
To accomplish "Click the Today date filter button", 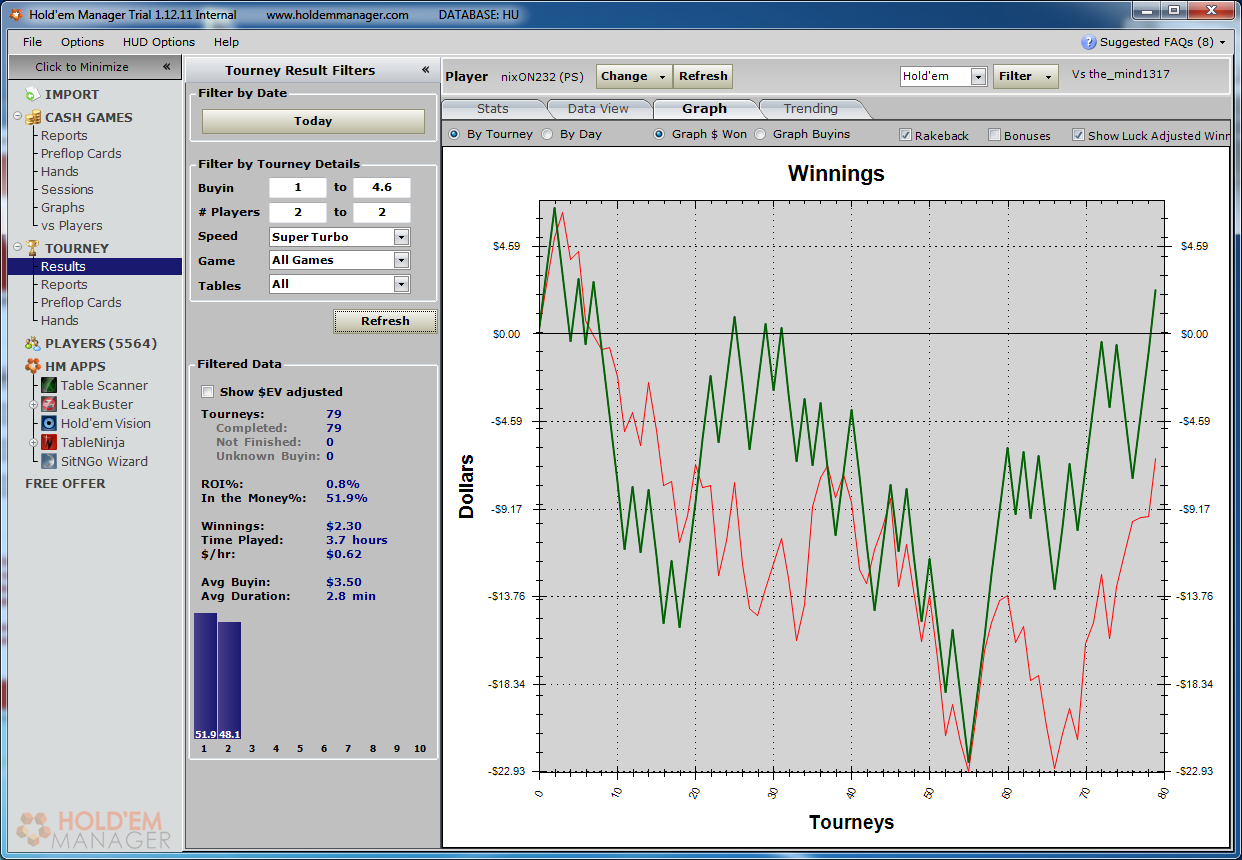I will (313, 121).
